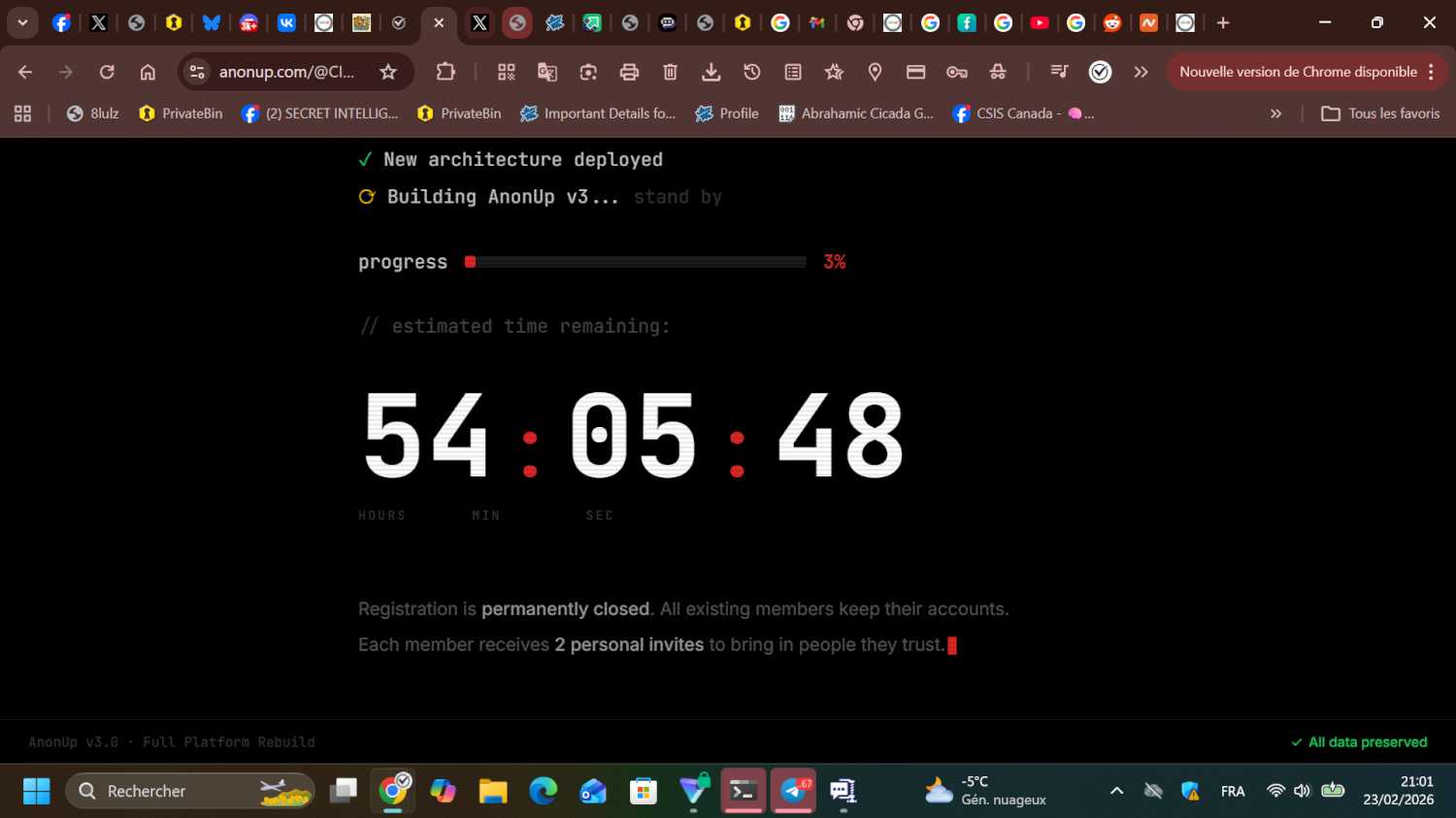Screen dimensions: 1456x818
Task: Expand hidden toolbar extensions chevron
Action: (1141, 72)
